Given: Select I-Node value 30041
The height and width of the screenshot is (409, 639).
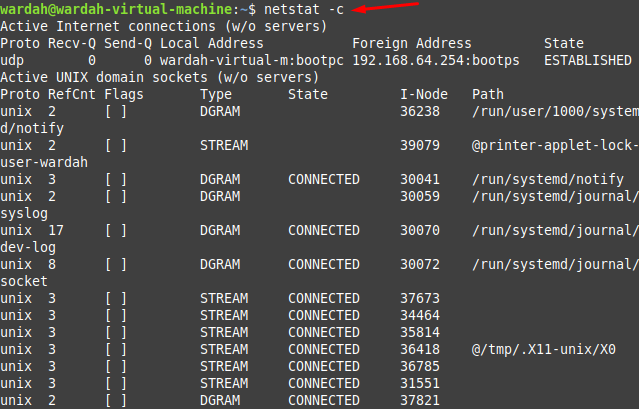Looking at the screenshot, I should pyautogui.click(x=420, y=179).
